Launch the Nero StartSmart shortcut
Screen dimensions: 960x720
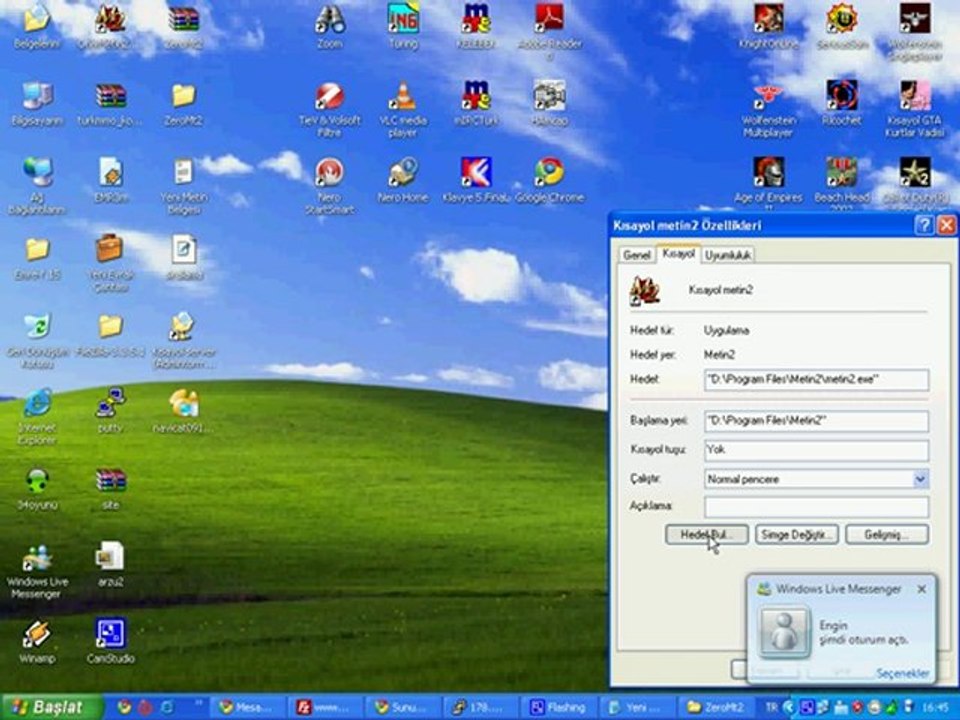coord(329,172)
